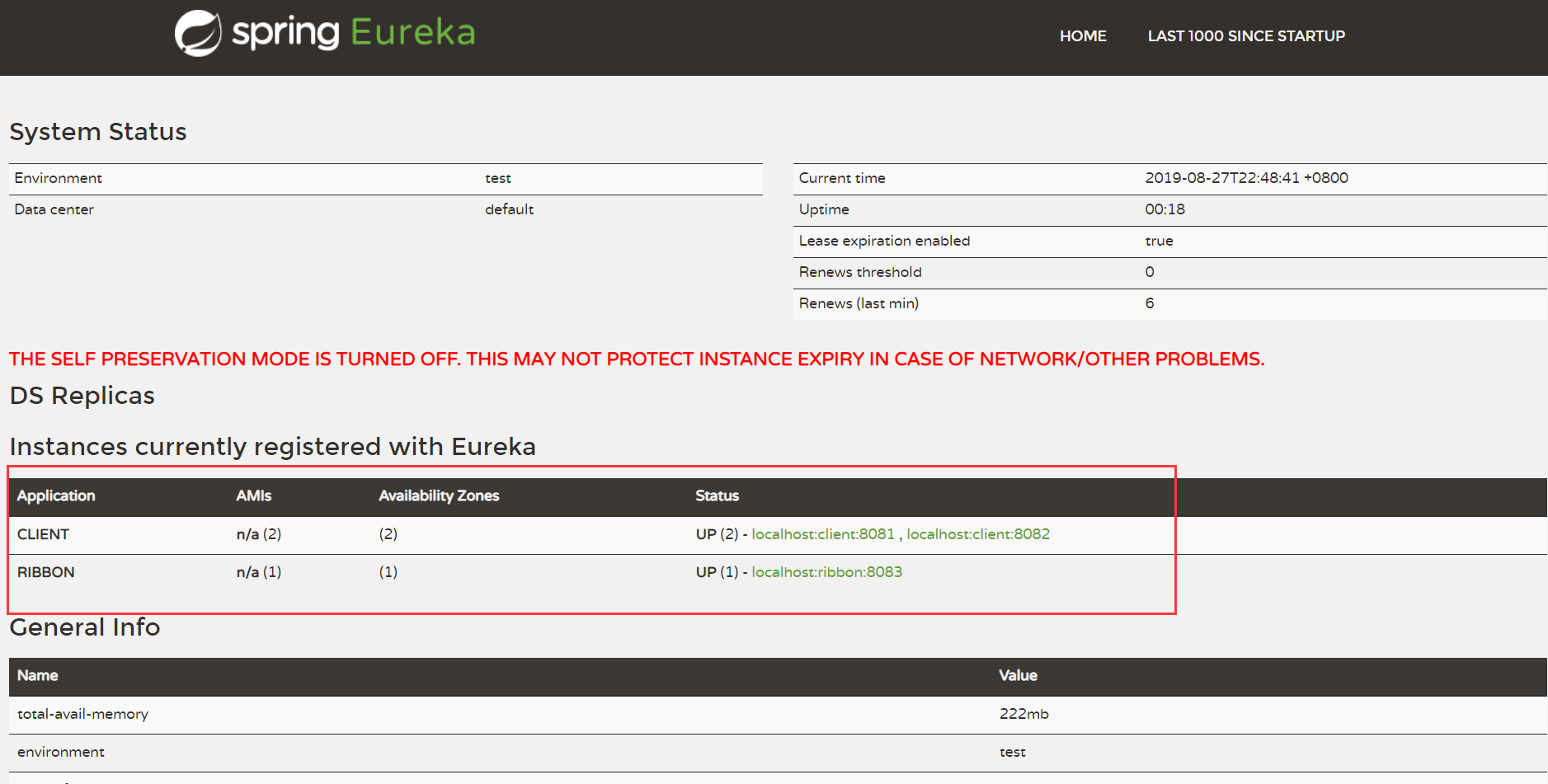Select the RIBBON application name cell
This screenshot has height=784, width=1548.
[x=45, y=572]
